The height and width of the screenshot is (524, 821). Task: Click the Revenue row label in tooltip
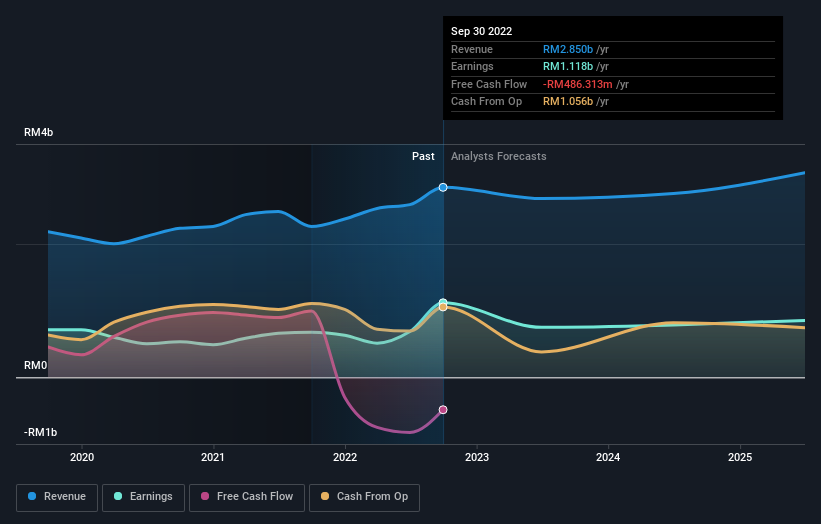[x=472, y=49]
